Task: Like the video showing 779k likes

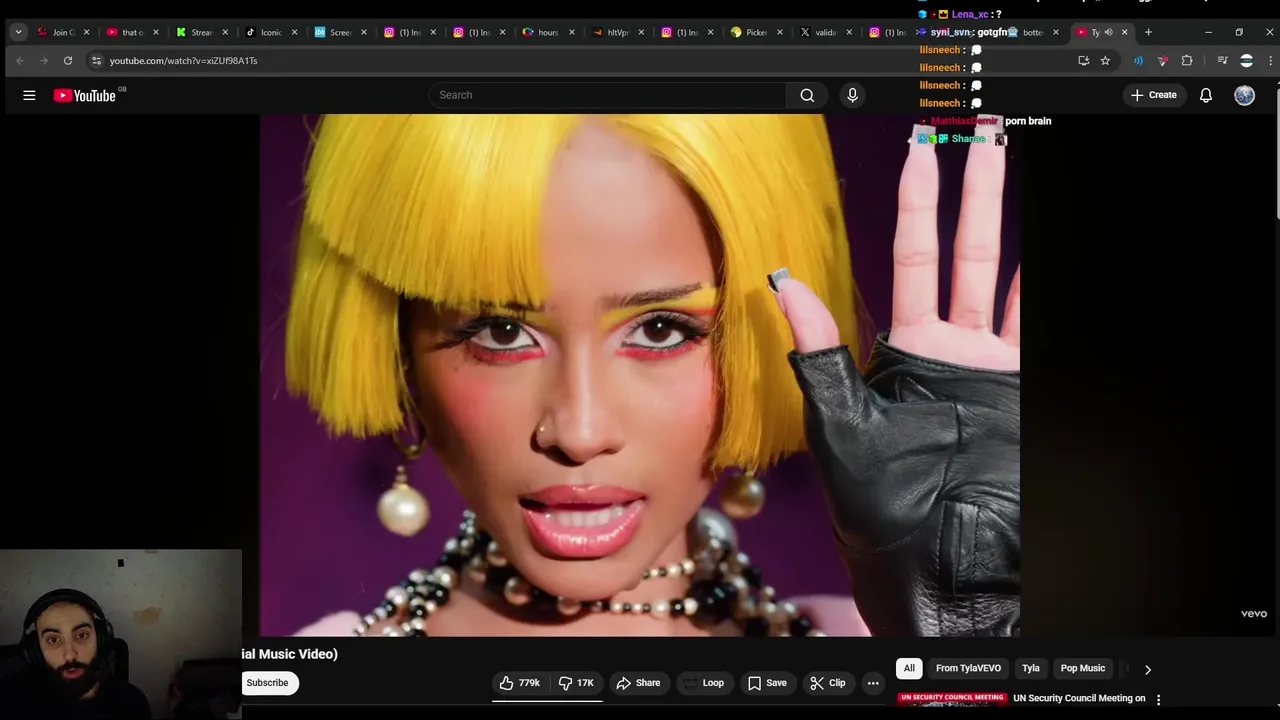Action: 520,683
